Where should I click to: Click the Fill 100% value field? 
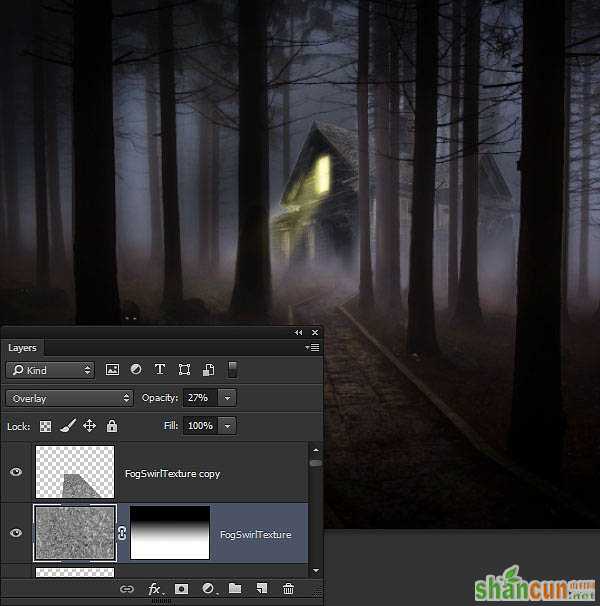click(x=200, y=426)
